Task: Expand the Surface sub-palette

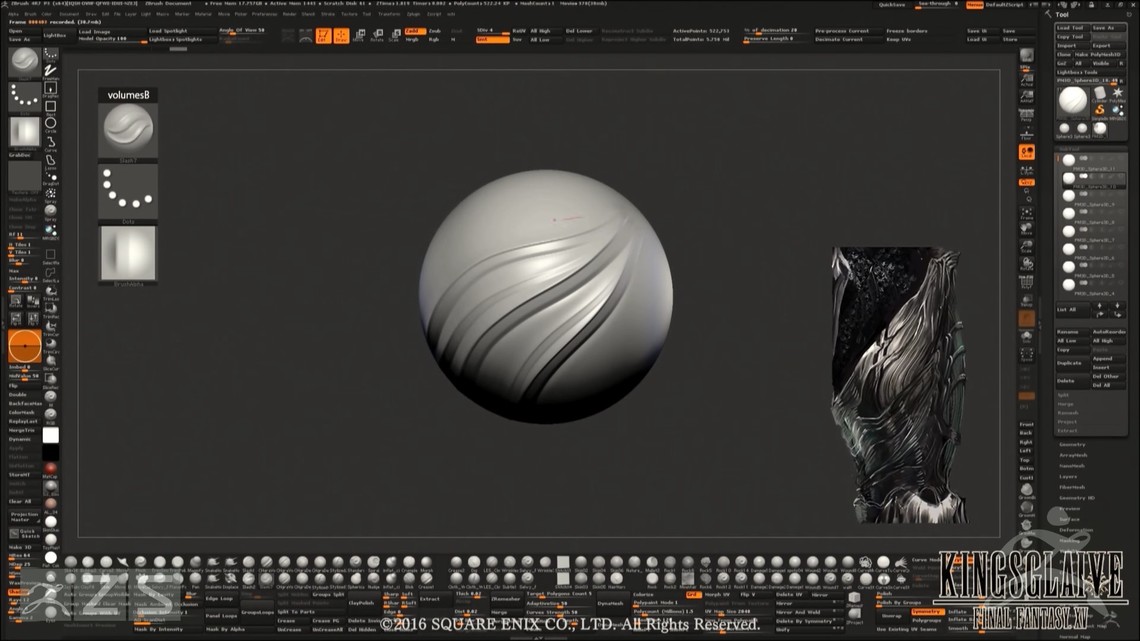Action: point(1069,519)
